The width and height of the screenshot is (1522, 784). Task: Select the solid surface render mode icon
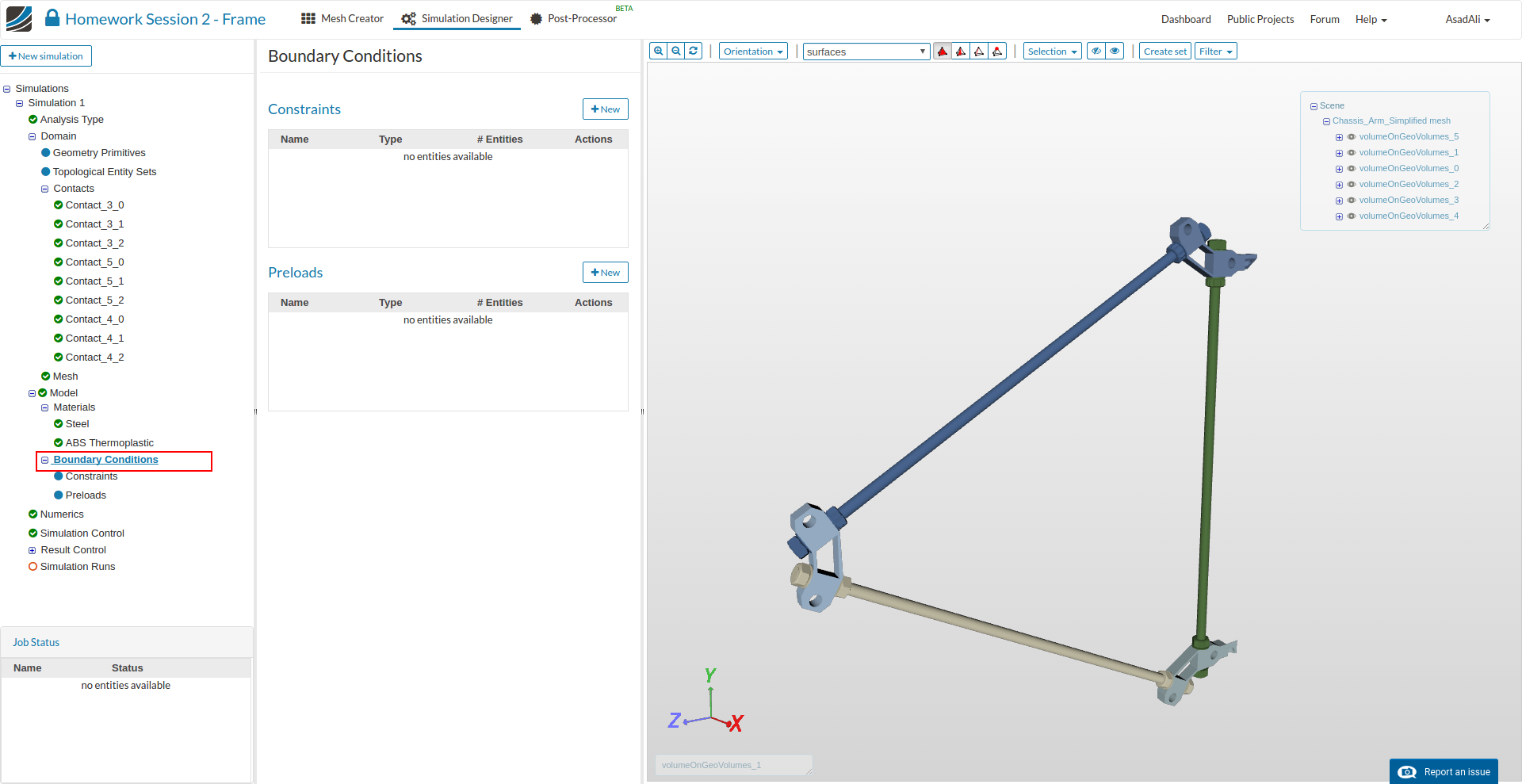[943, 52]
